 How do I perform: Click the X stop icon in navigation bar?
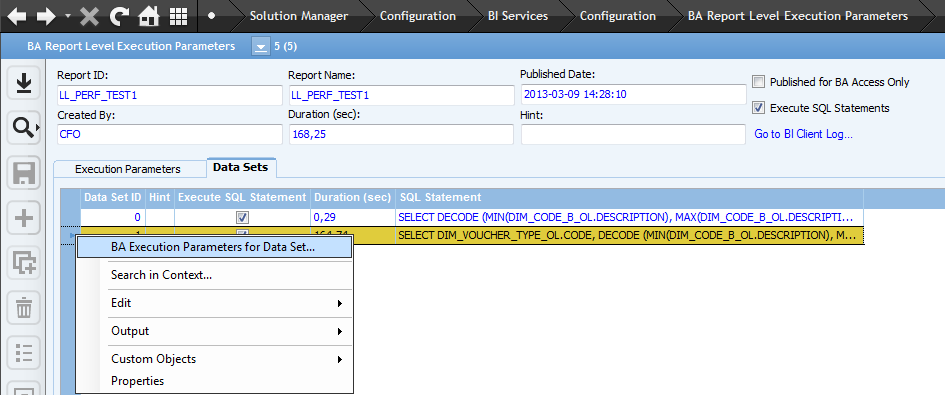(89, 16)
